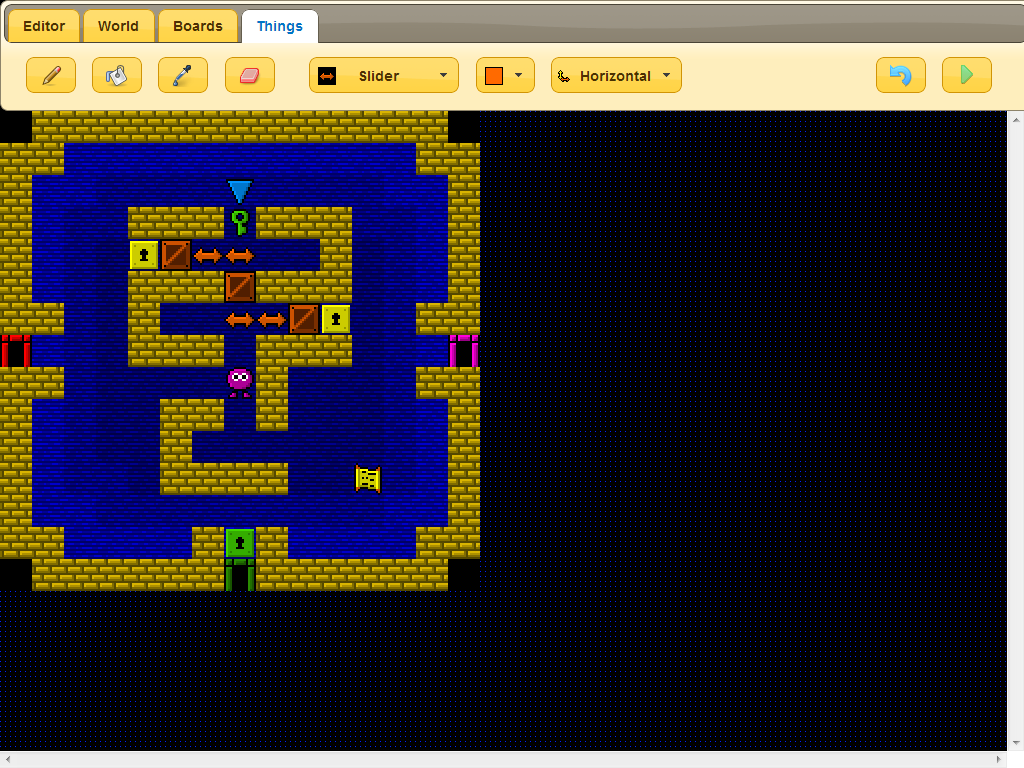The image size is (1024, 768).
Task: Switch to the Editor tab
Action: (44, 26)
